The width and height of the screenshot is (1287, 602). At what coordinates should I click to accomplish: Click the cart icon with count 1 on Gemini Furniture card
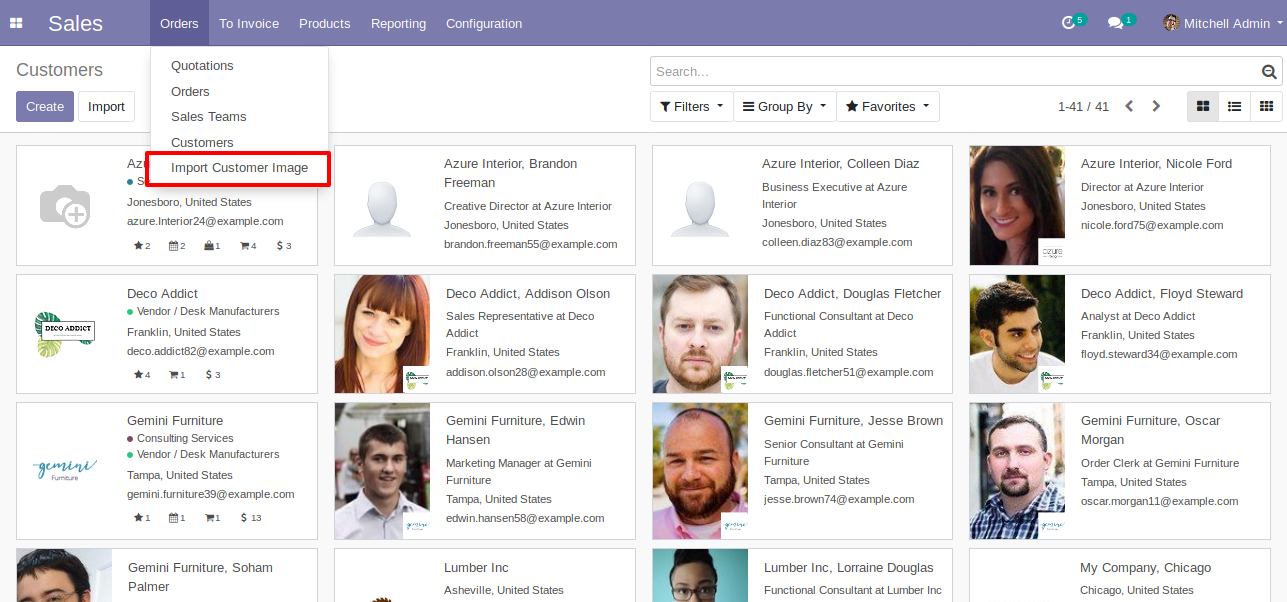(x=209, y=518)
